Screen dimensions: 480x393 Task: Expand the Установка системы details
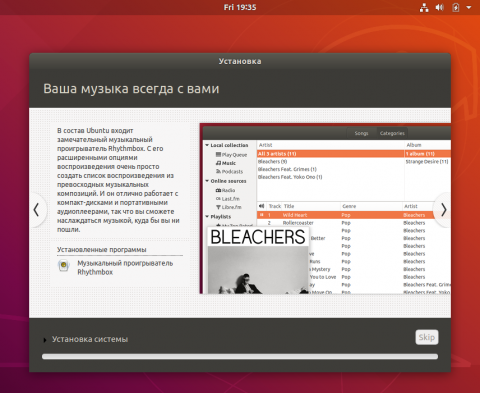[45, 340]
